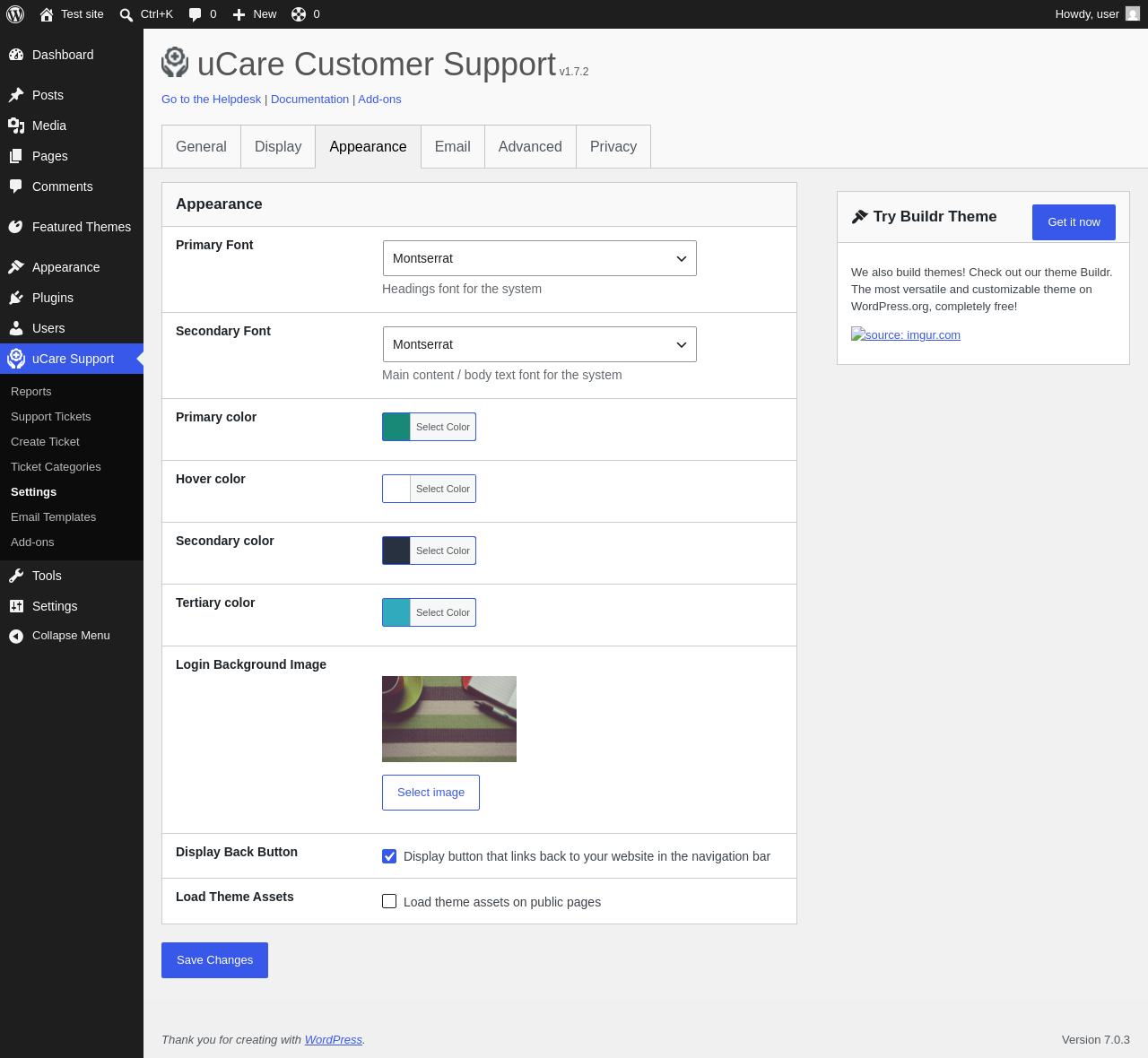Switch to the Privacy tab
1148x1058 pixels.
click(613, 146)
